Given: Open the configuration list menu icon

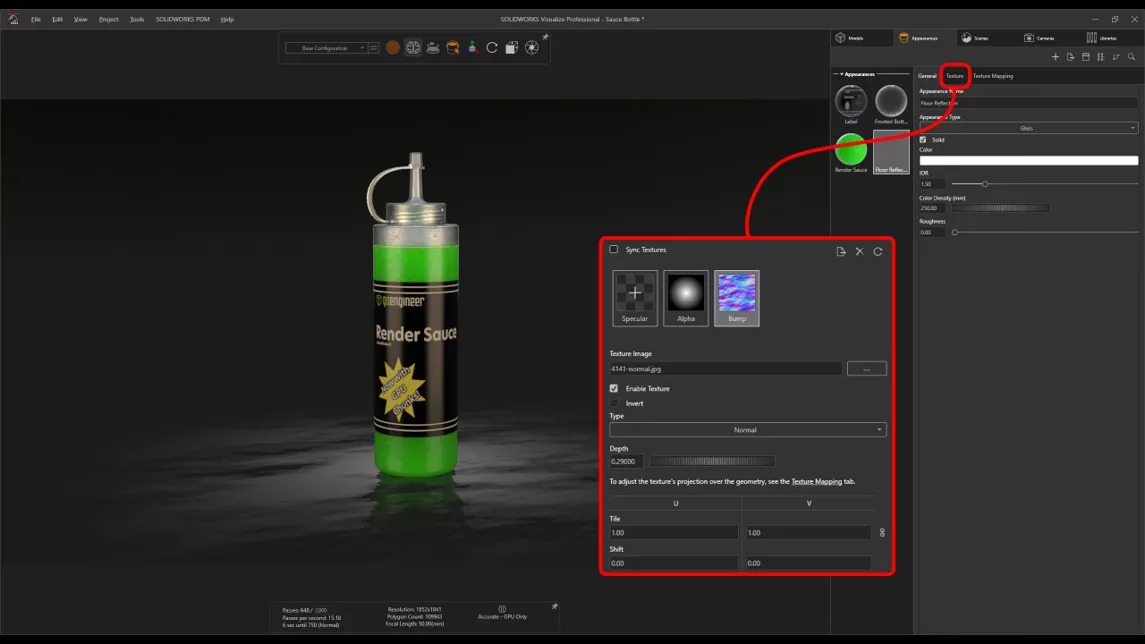Looking at the screenshot, I should (373, 48).
